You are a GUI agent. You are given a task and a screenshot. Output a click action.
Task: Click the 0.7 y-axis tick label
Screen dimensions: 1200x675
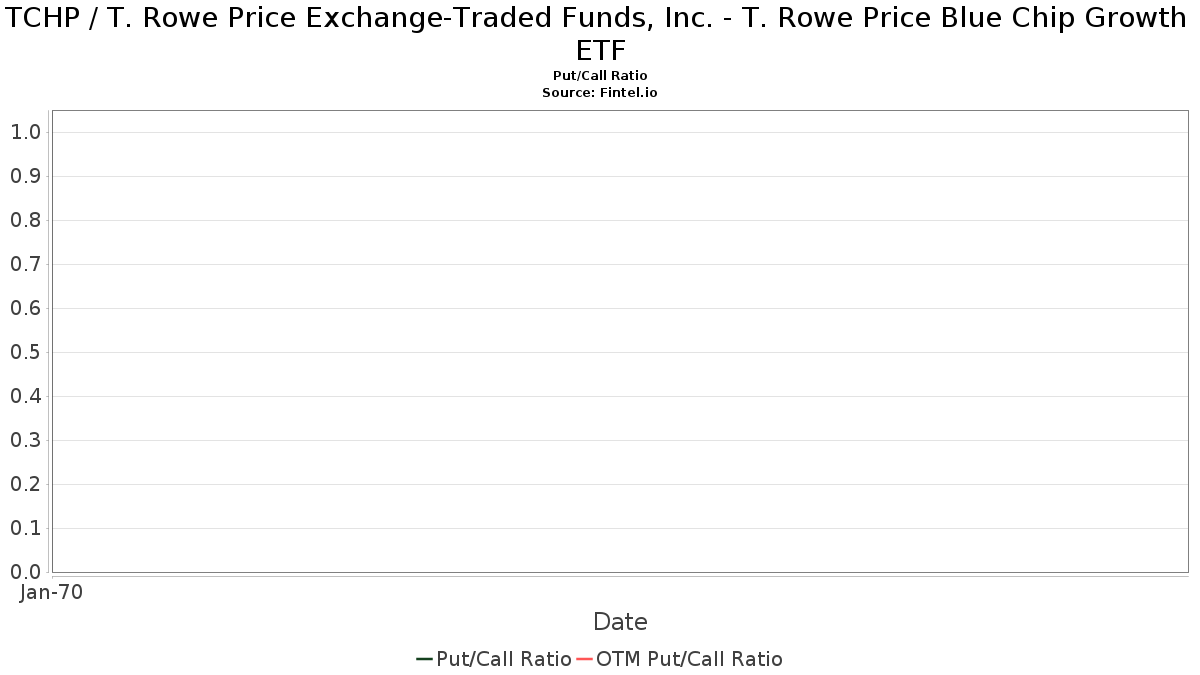click(x=25, y=264)
